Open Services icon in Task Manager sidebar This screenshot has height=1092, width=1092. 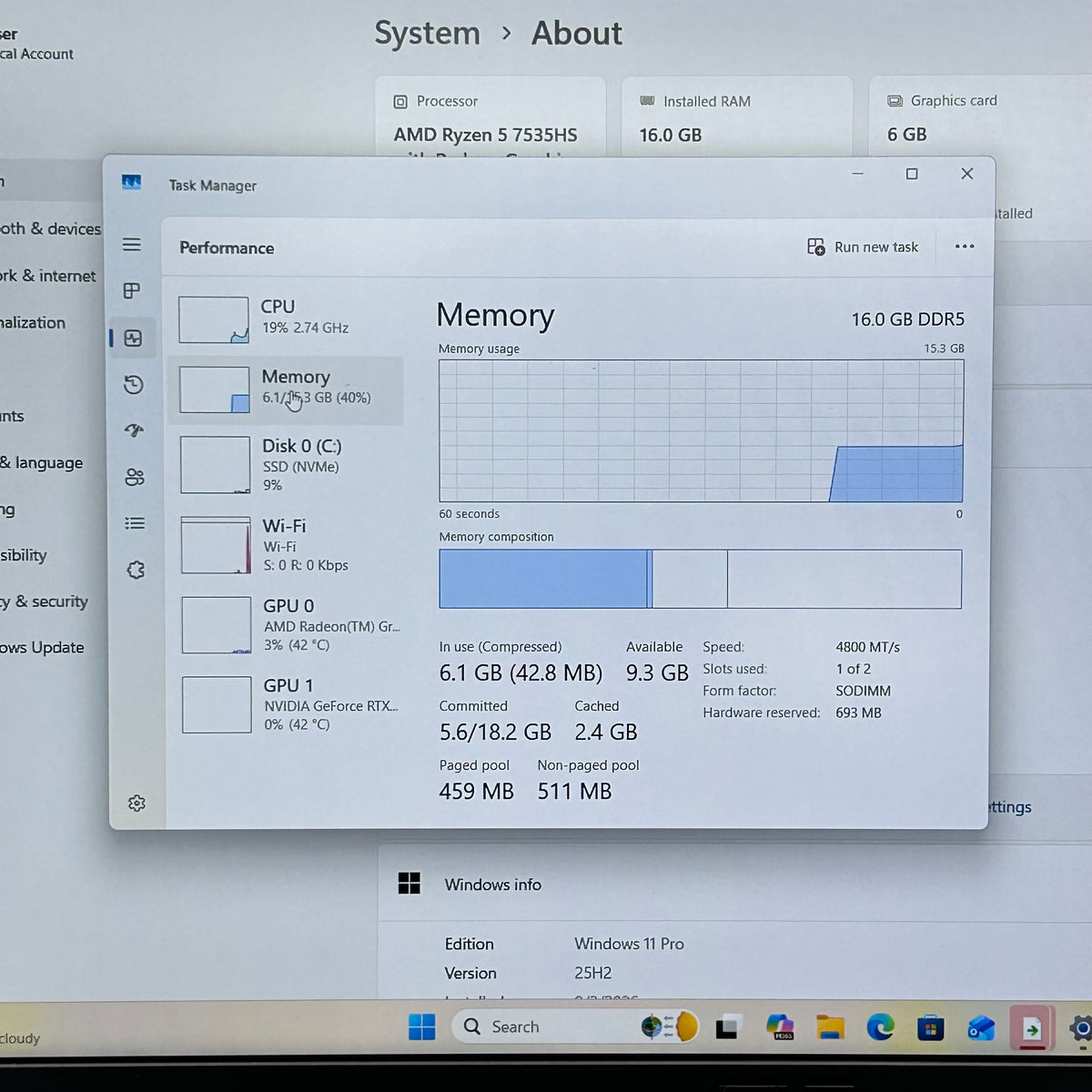136,571
